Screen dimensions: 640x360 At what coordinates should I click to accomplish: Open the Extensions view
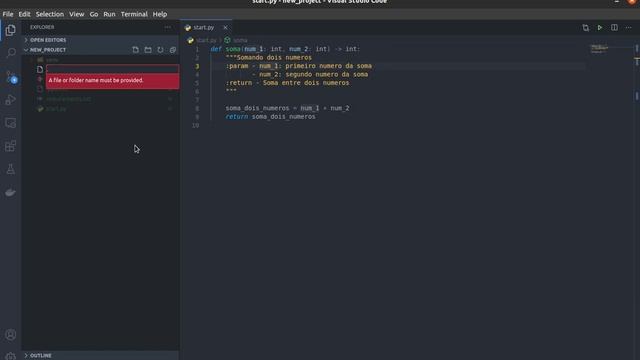(11, 146)
